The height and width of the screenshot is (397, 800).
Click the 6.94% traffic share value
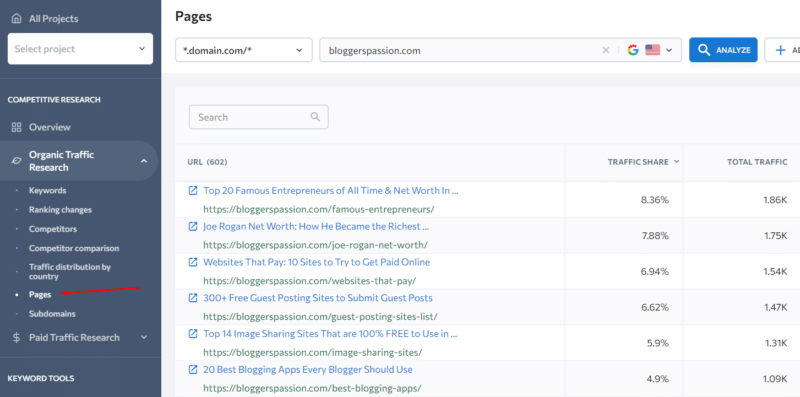(x=655, y=271)
